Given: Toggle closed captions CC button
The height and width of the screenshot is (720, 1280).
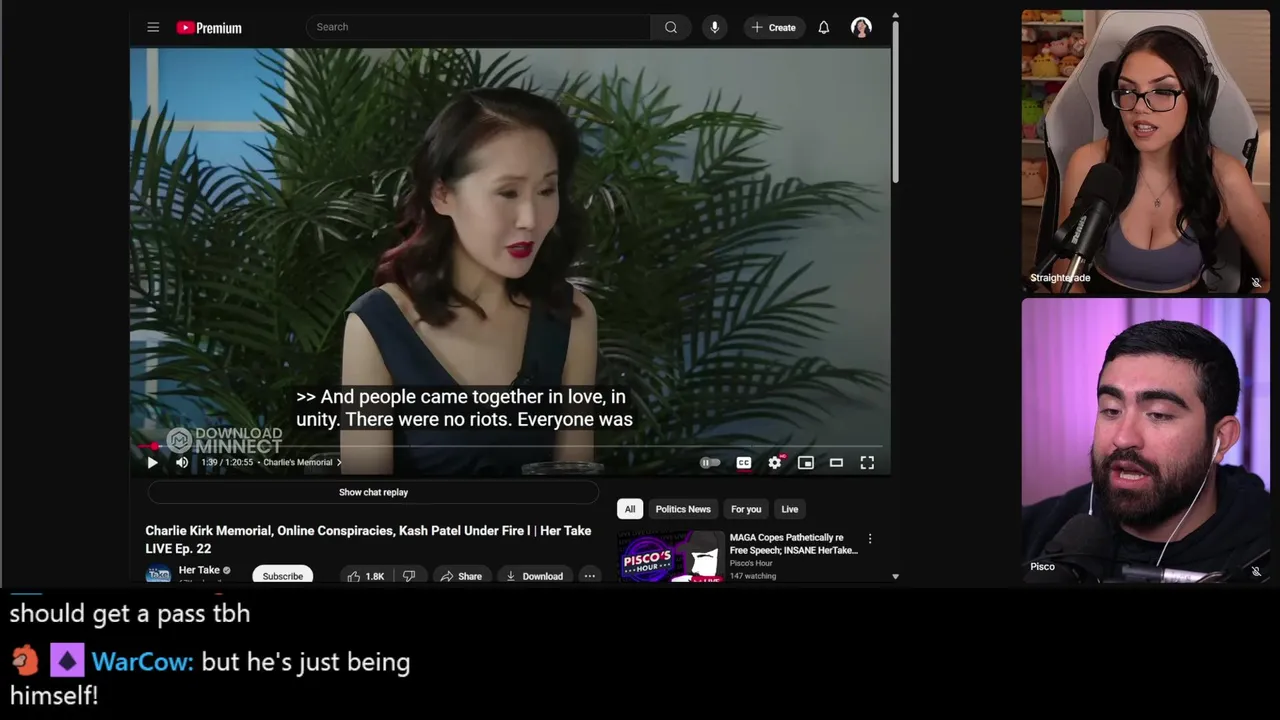Looking at the screenshot, I should tap(744, 462).
